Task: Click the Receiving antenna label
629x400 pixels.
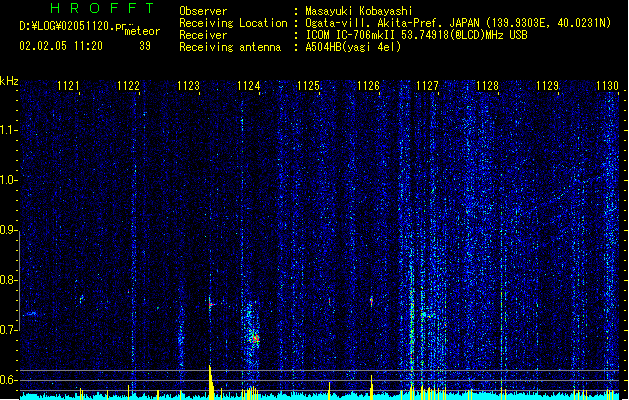Action: (230, 47)
